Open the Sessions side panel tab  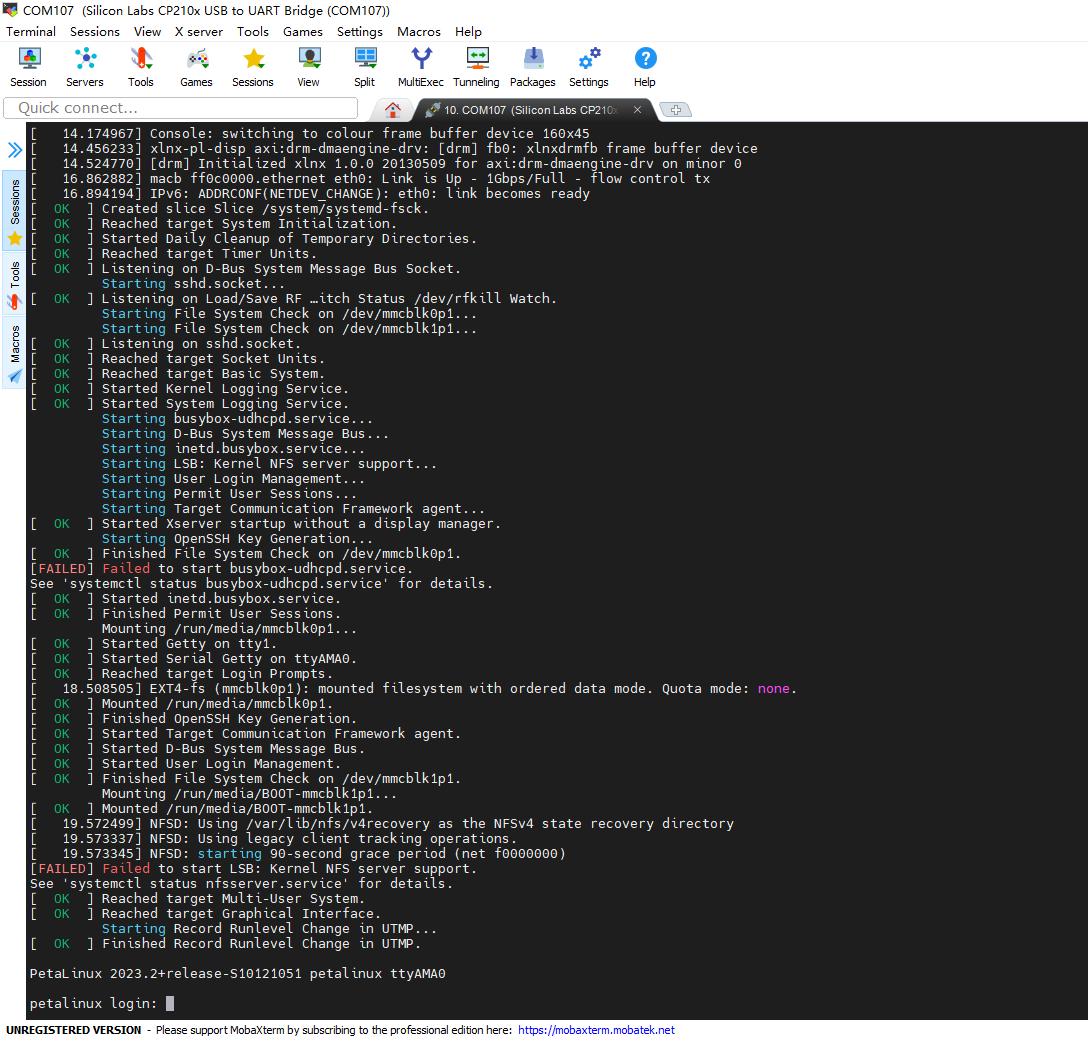pos(15,210)
